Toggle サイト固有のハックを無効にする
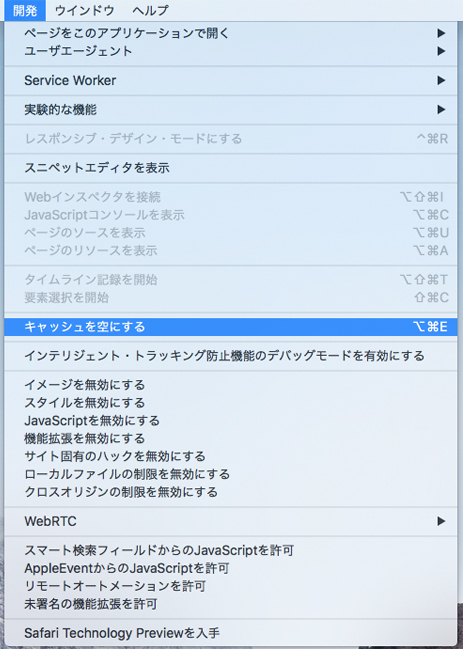The width and height of the screenshot is (463, 649). 231,456
